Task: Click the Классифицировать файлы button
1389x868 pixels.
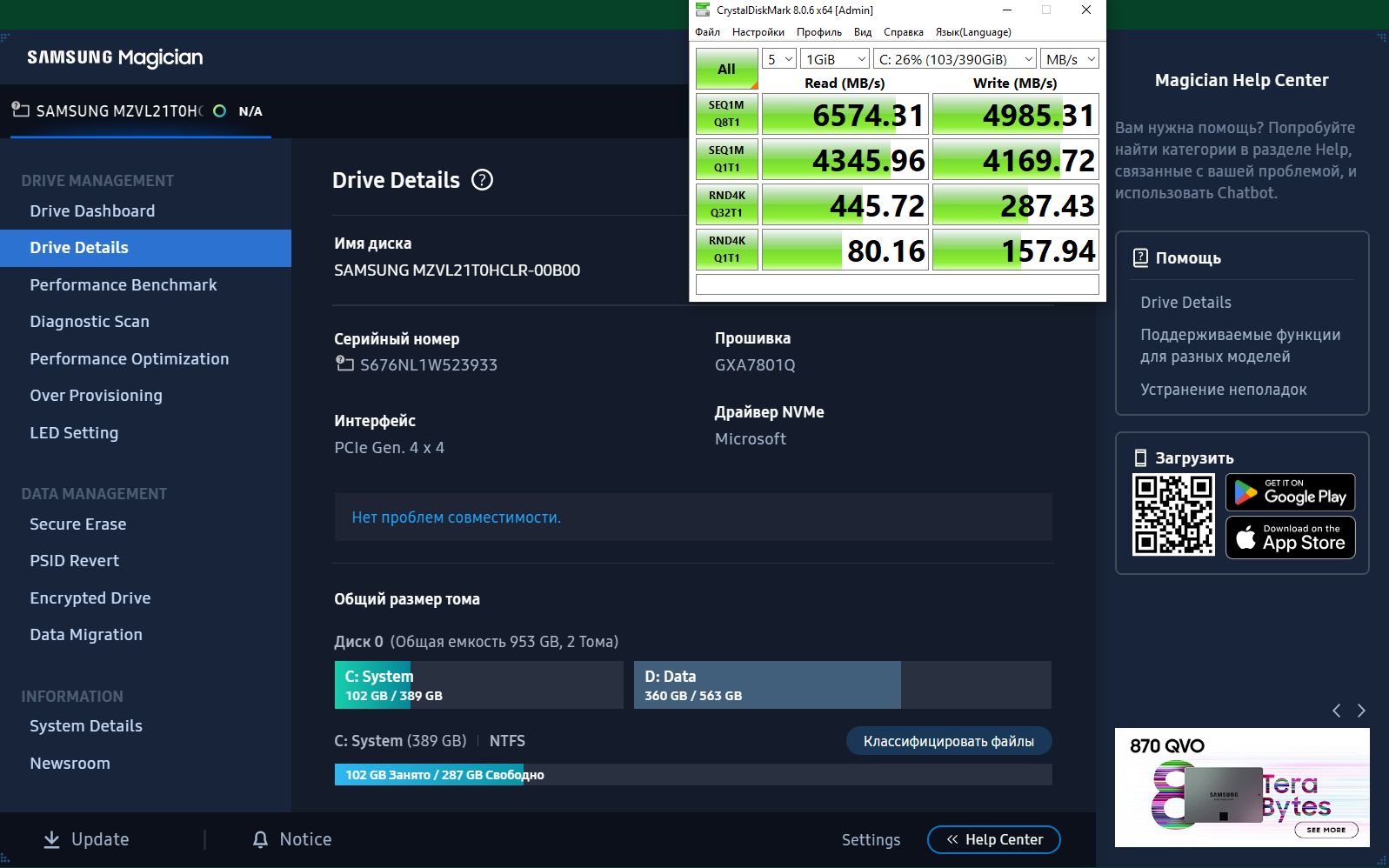Action: [949, 741]
